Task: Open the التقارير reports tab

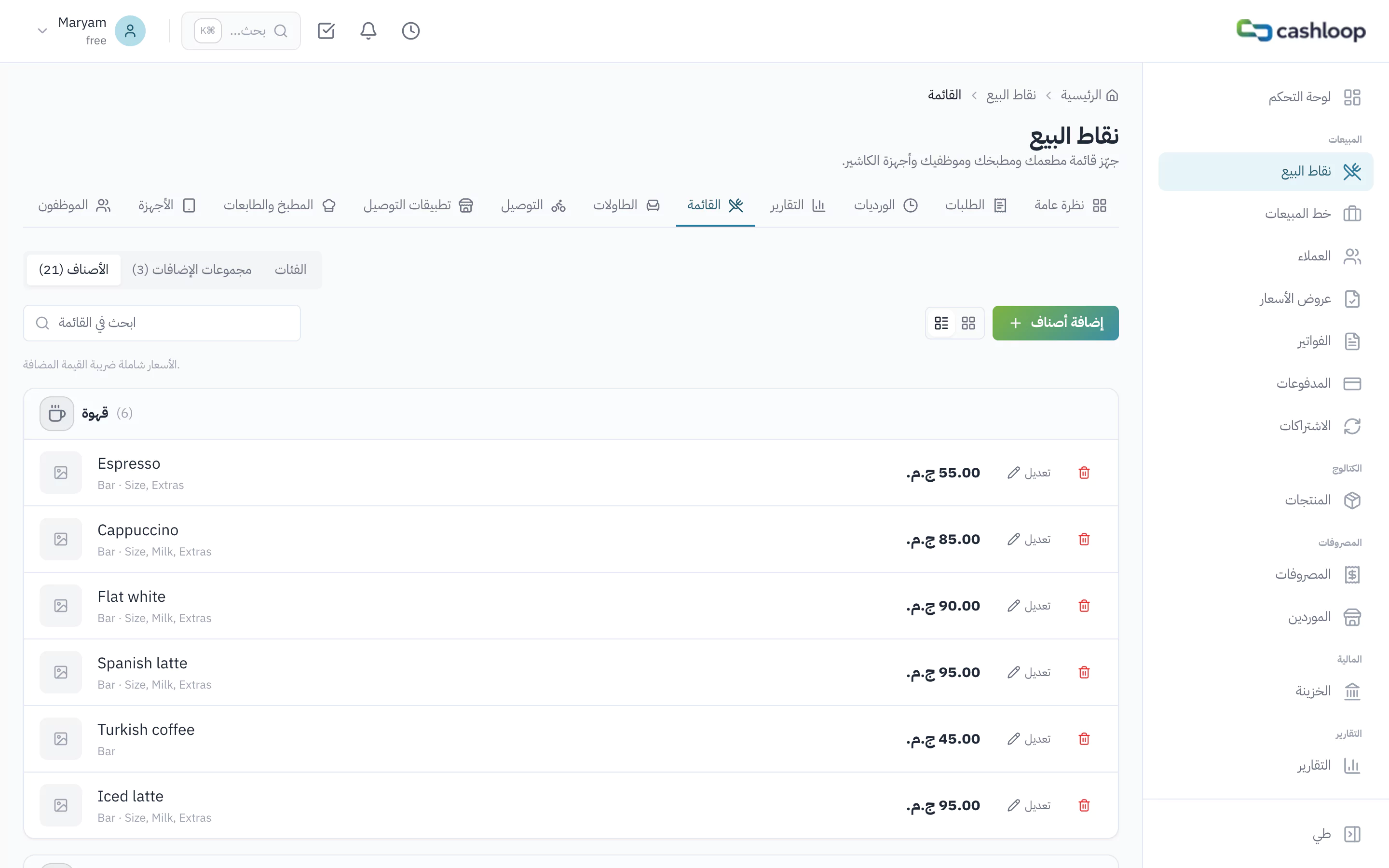Action: [x=798, y=205]
